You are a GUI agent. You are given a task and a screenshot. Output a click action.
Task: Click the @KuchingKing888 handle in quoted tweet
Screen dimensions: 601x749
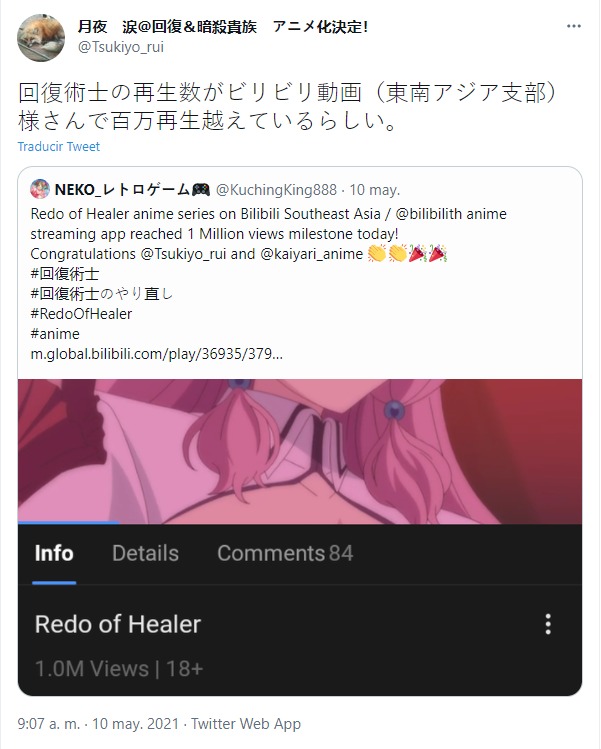[x=277, y=190]
